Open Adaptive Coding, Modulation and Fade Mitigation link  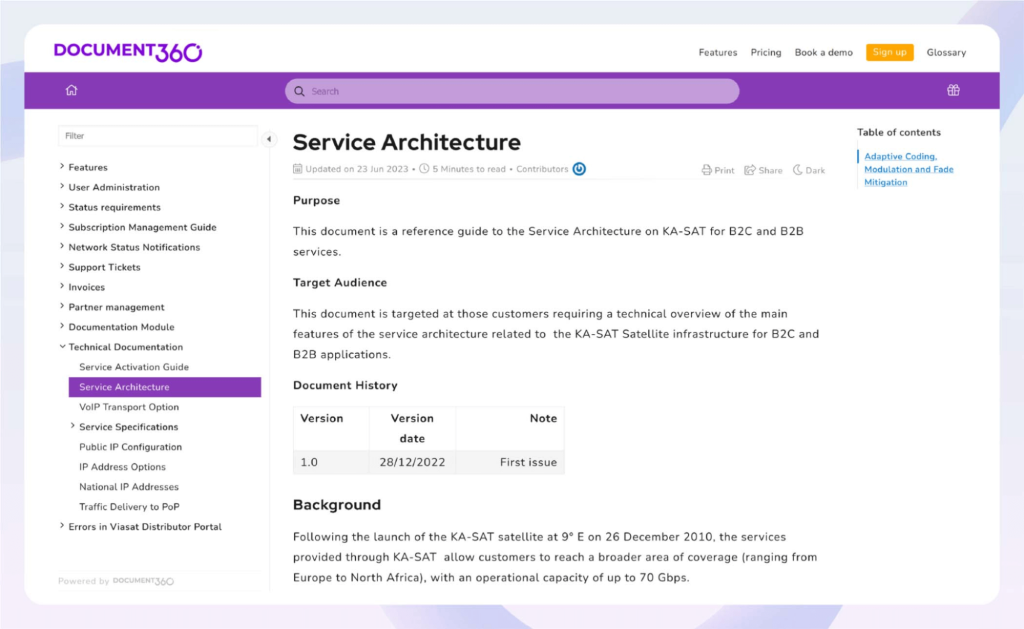[x=908, y=169]
